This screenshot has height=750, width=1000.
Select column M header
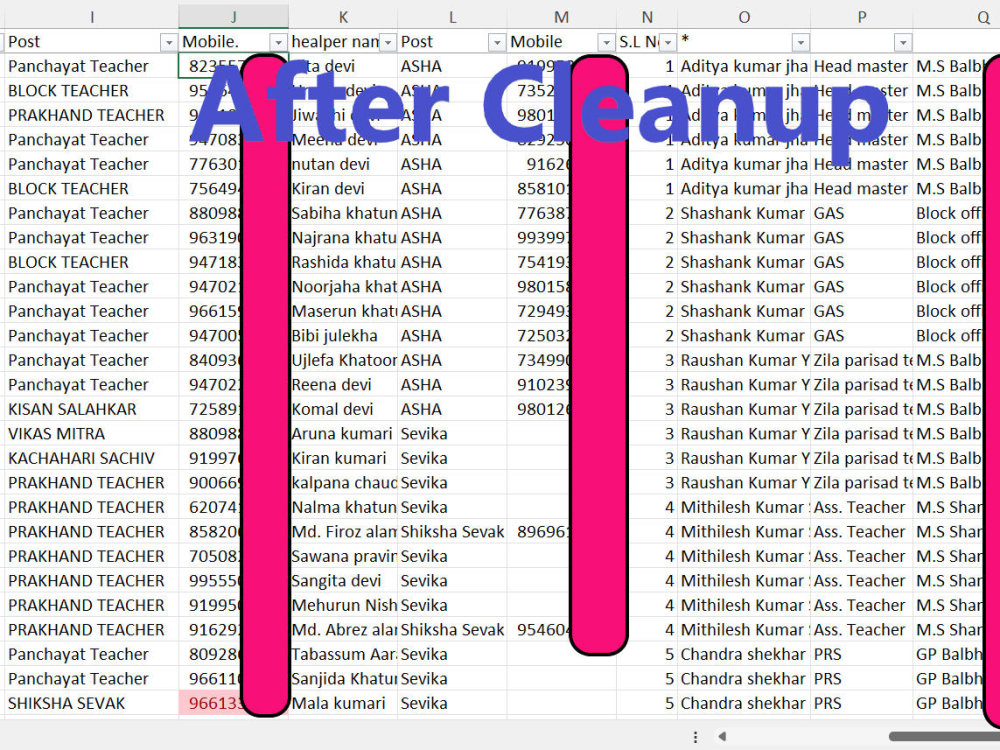[x=561, y=17]
